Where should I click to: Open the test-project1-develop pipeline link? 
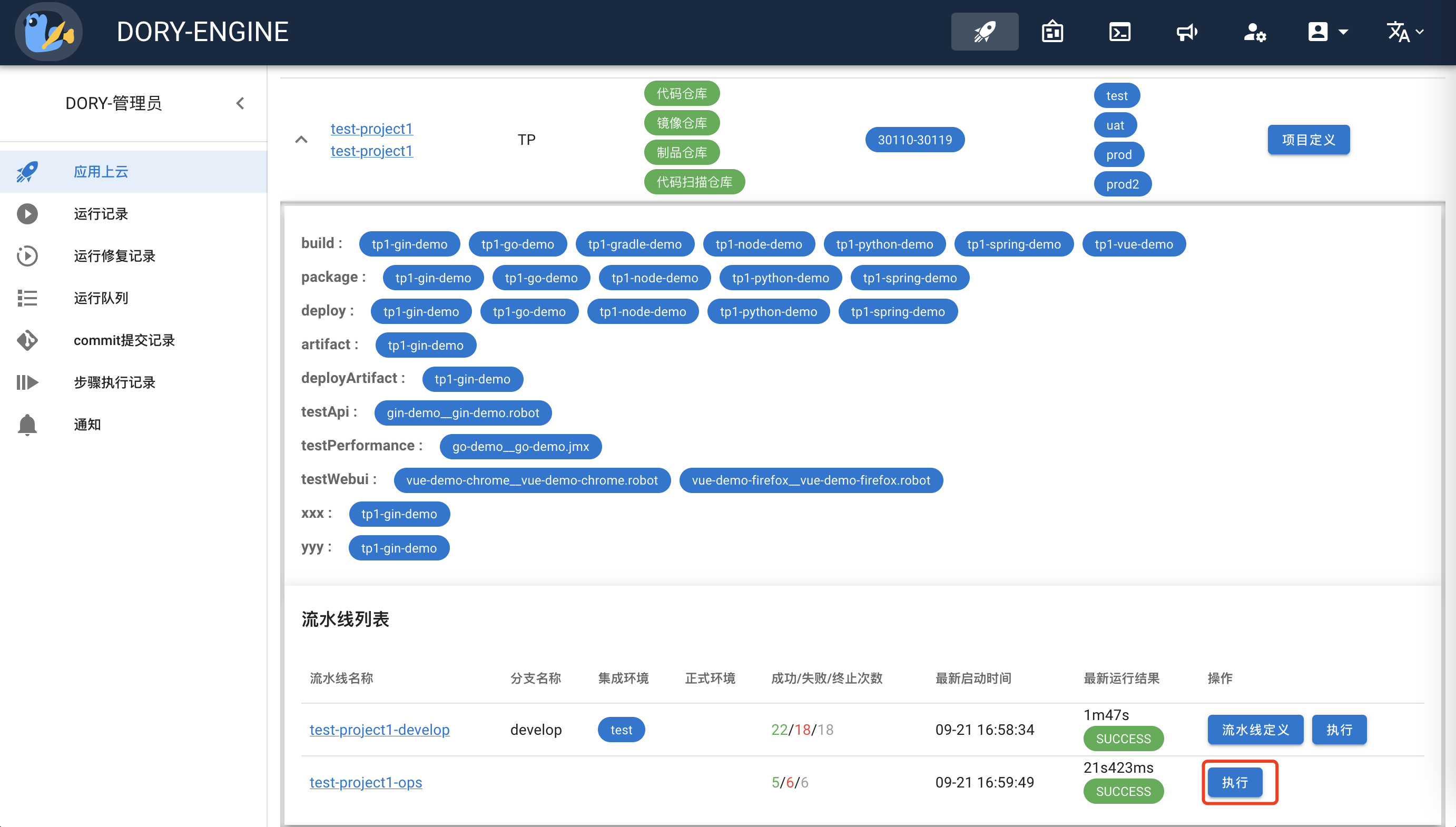click(379, 730)
